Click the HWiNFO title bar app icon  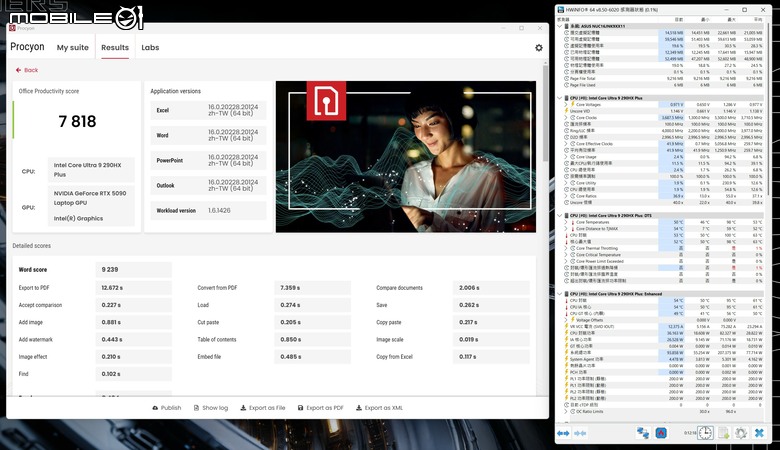click(561, 9)
